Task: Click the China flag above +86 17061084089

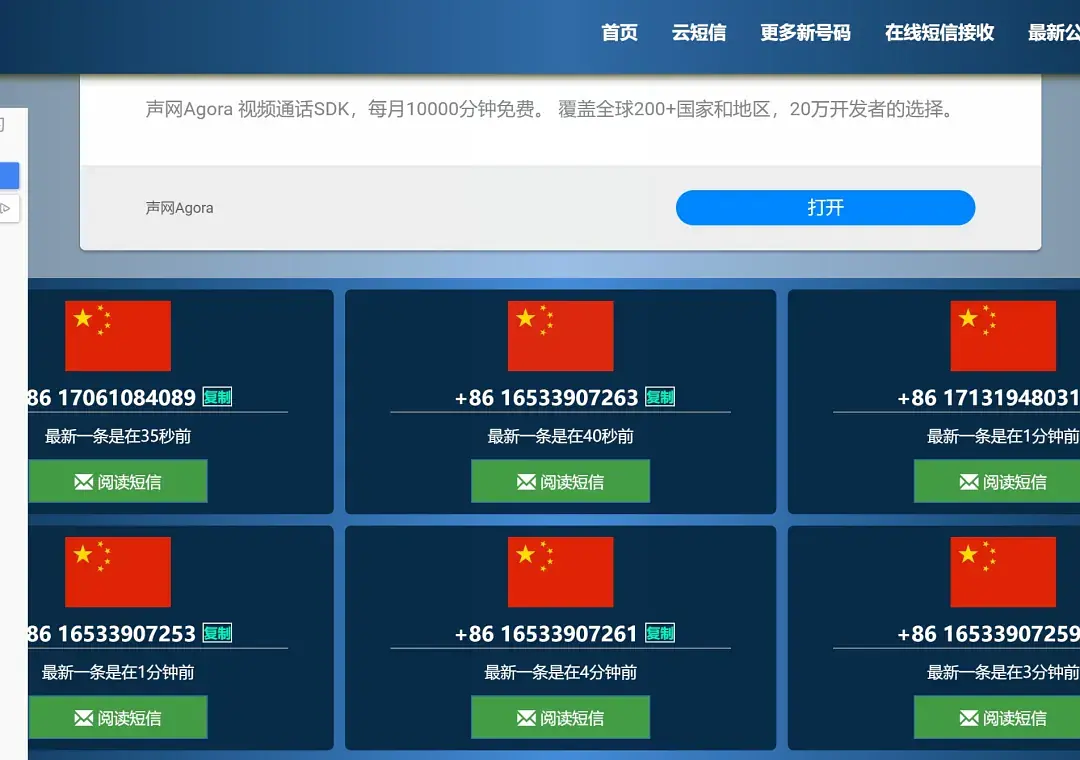Action: pos(118,335)
